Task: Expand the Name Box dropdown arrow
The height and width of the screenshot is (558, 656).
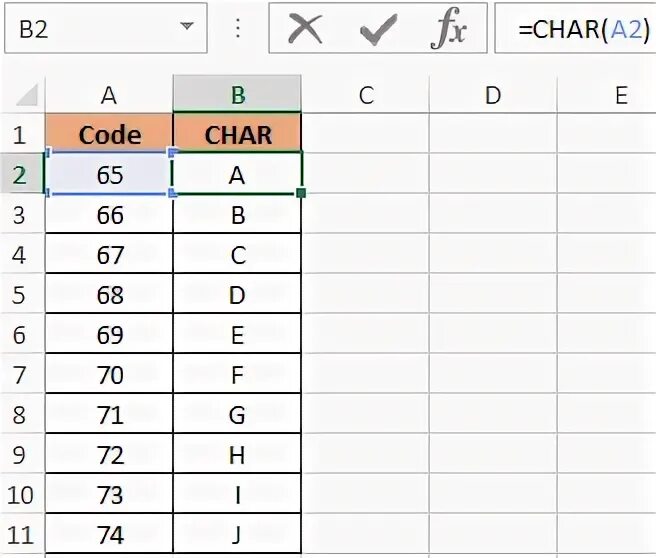Action: [187, 26]
